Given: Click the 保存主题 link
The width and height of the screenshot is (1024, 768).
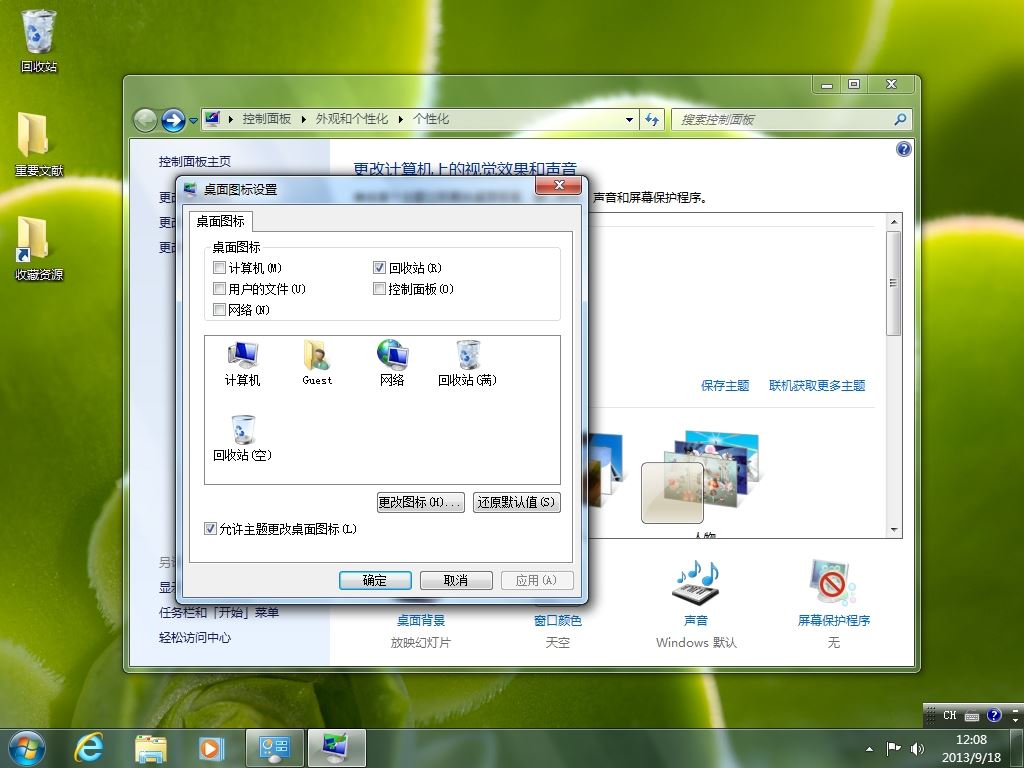Looking at the screenshot, I should click(725, 386).
